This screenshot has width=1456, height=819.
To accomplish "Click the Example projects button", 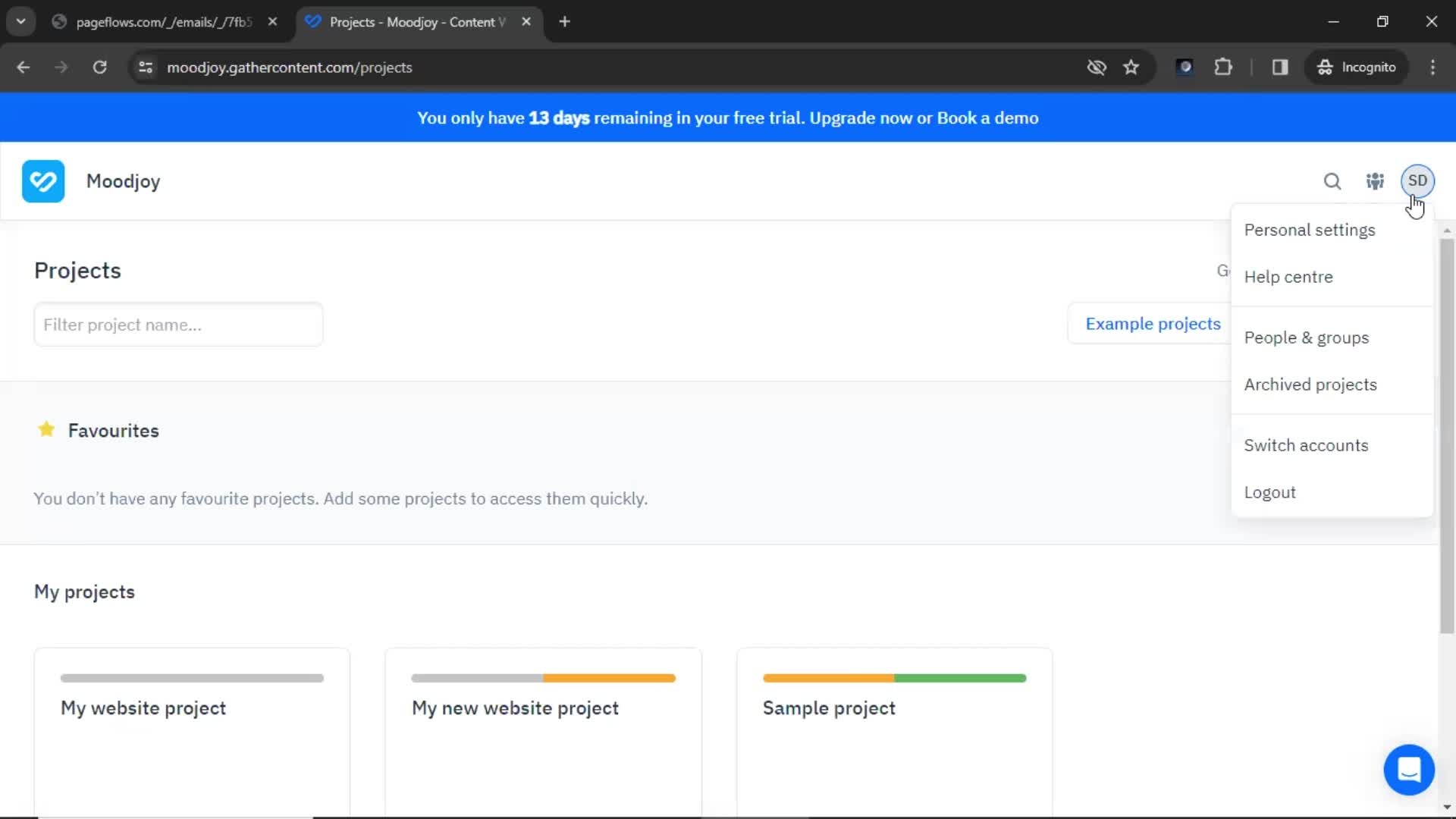I will 1153,324.
